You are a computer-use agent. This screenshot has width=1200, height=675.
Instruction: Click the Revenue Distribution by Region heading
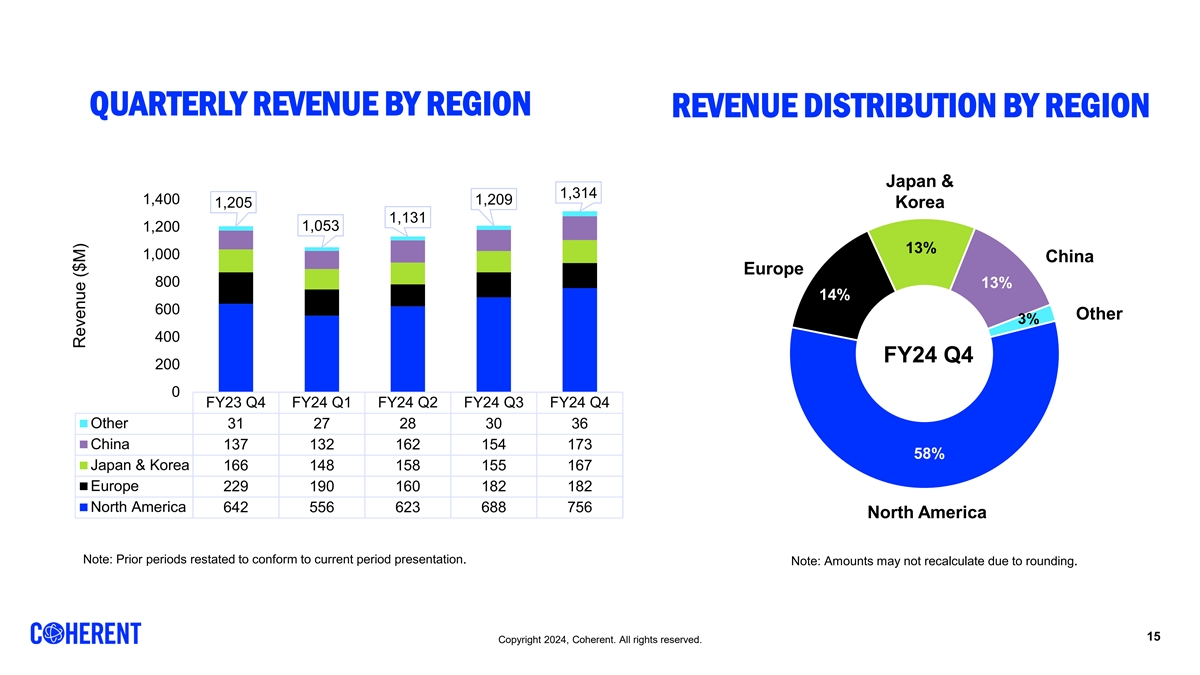click(x=910, y=106)
